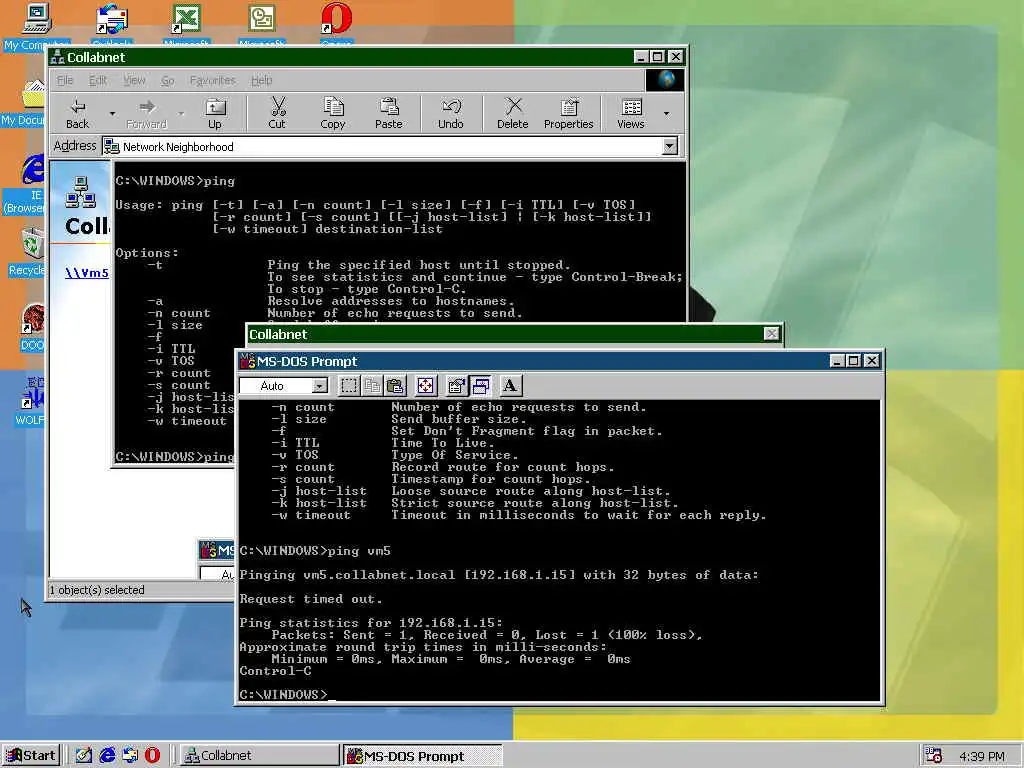Click the Paste icon in MS-DOS Prompt toolbar
This screenshot has height=768, width=1024.
(395, 386)
